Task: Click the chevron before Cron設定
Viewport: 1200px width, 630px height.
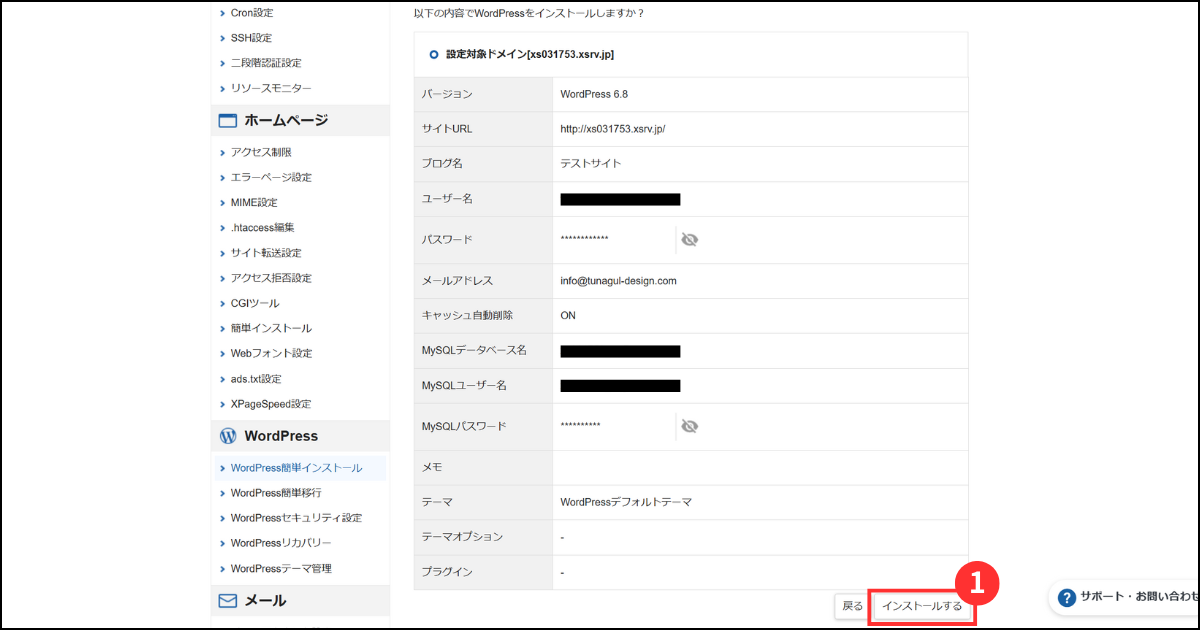Action: [x=222, y=13]
